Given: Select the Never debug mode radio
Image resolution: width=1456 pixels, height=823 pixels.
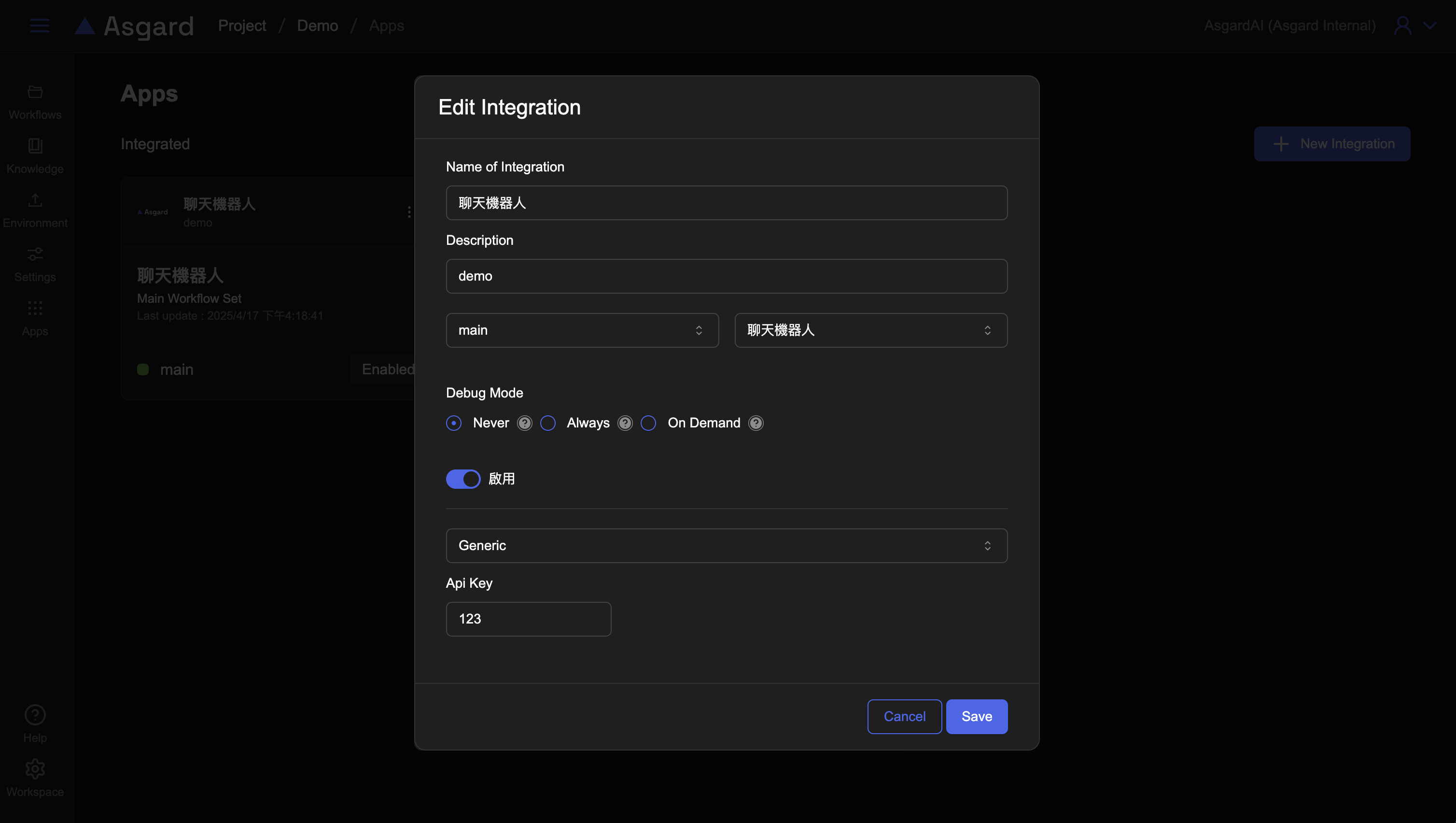Looking at the screenshot, I should tap(454, 423).
